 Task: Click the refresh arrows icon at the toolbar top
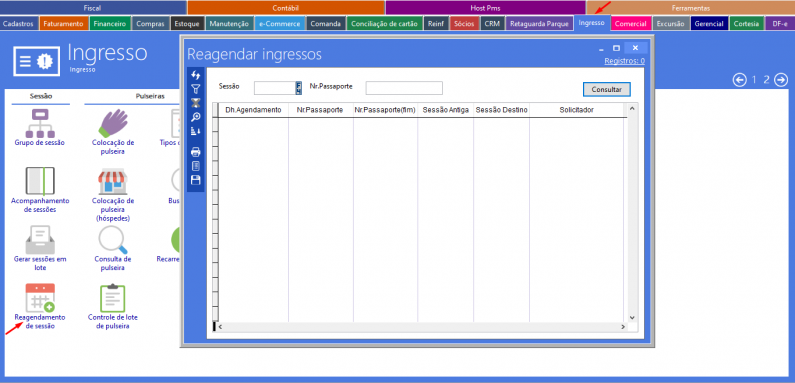coord(195,75)
